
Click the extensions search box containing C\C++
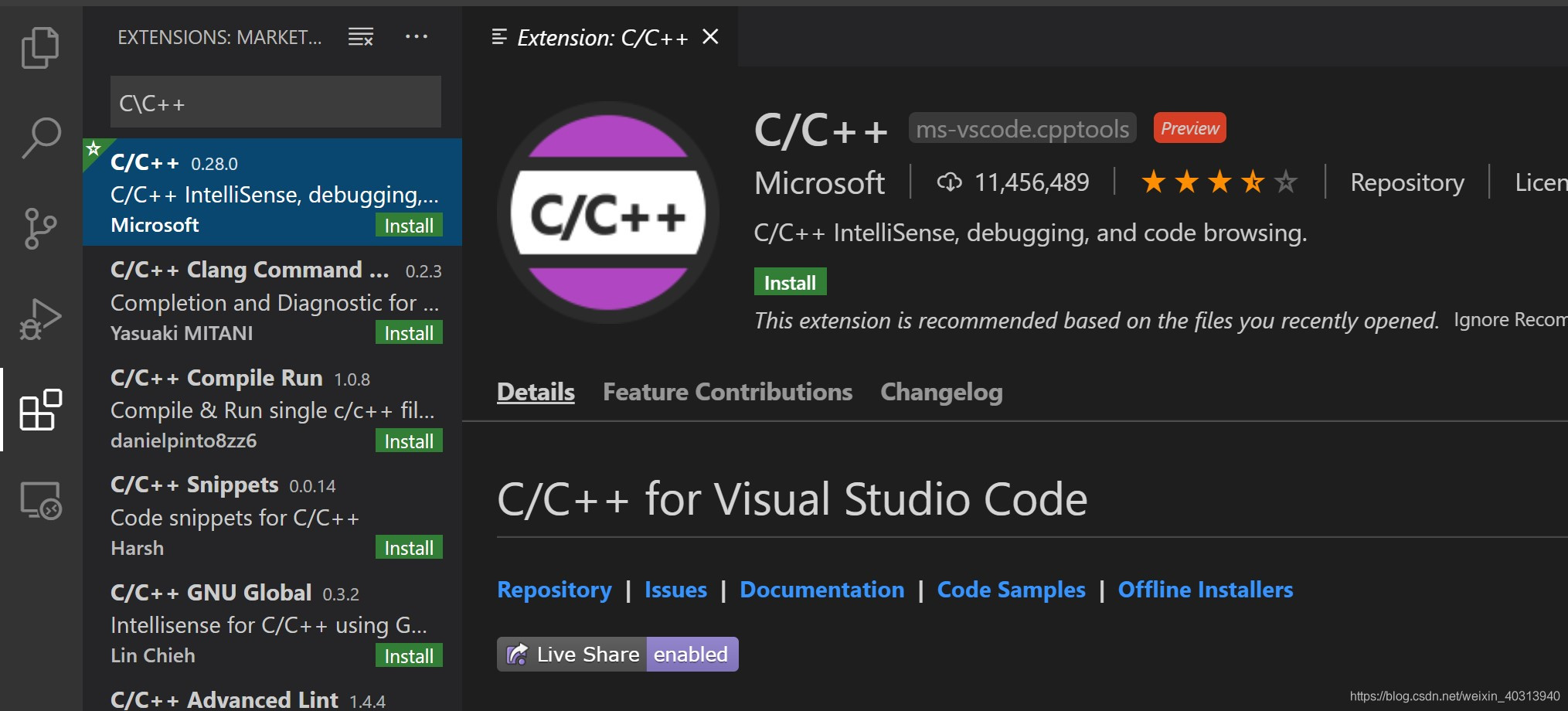coord(276,102)
